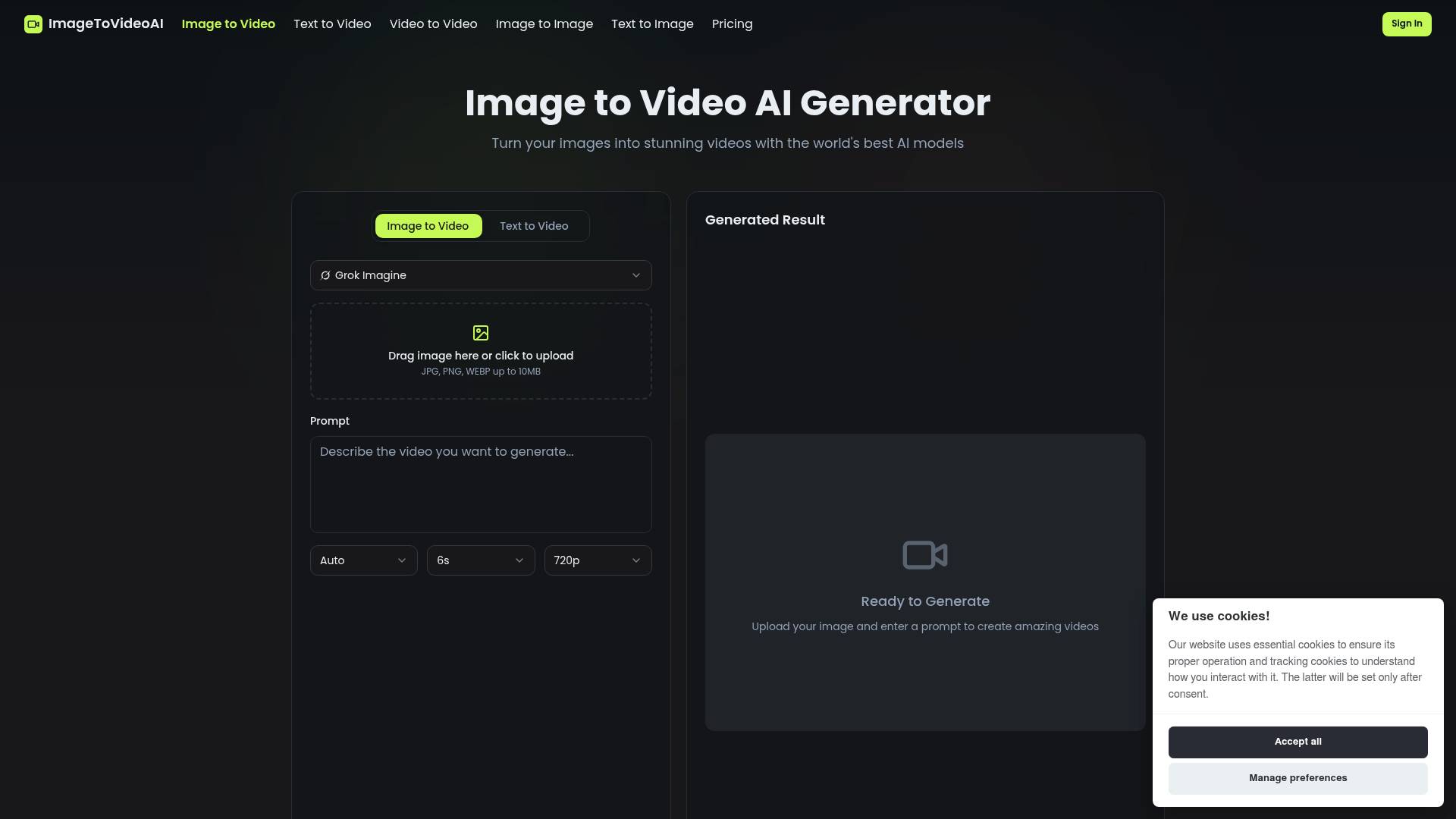Navigate to Image to Image
Image resolution: width=1456 pixels, height=819 pixels.
544,24
